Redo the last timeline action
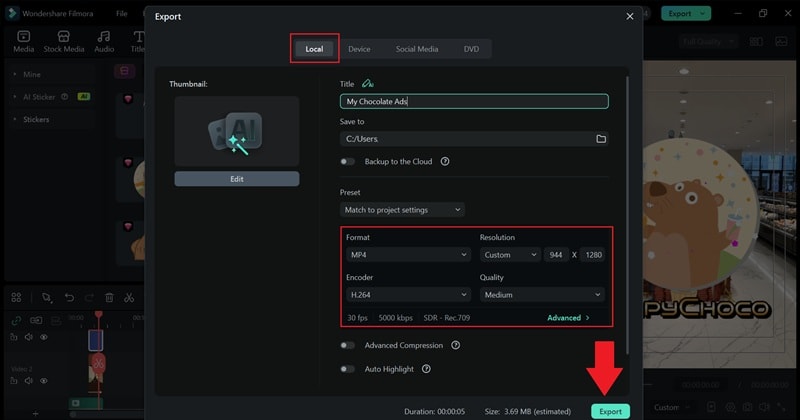Screen dimensions: 800x420 click(x=89, y=298)
